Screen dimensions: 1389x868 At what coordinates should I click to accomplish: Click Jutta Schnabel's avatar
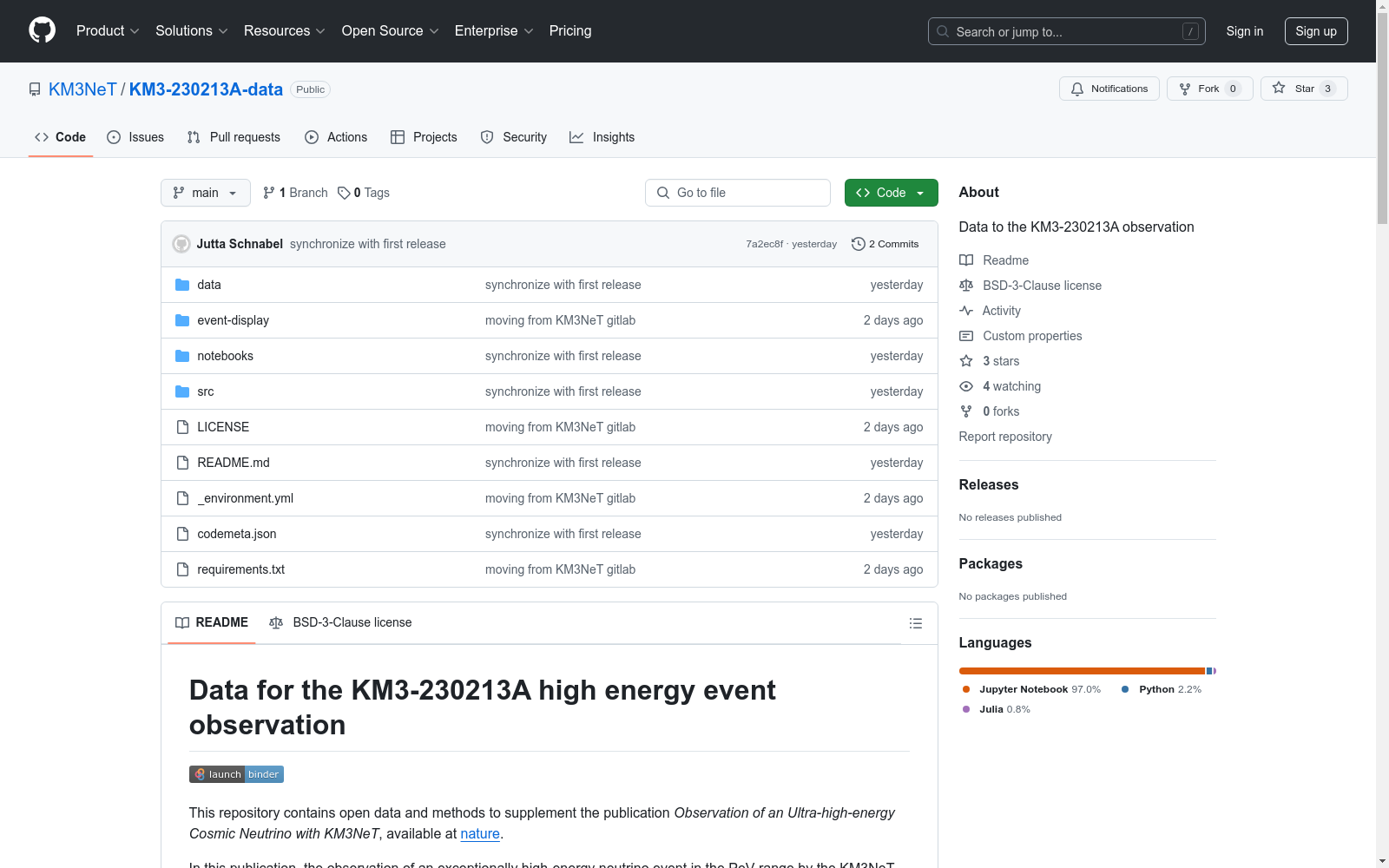pyautogui.click(x=181, y=244)
